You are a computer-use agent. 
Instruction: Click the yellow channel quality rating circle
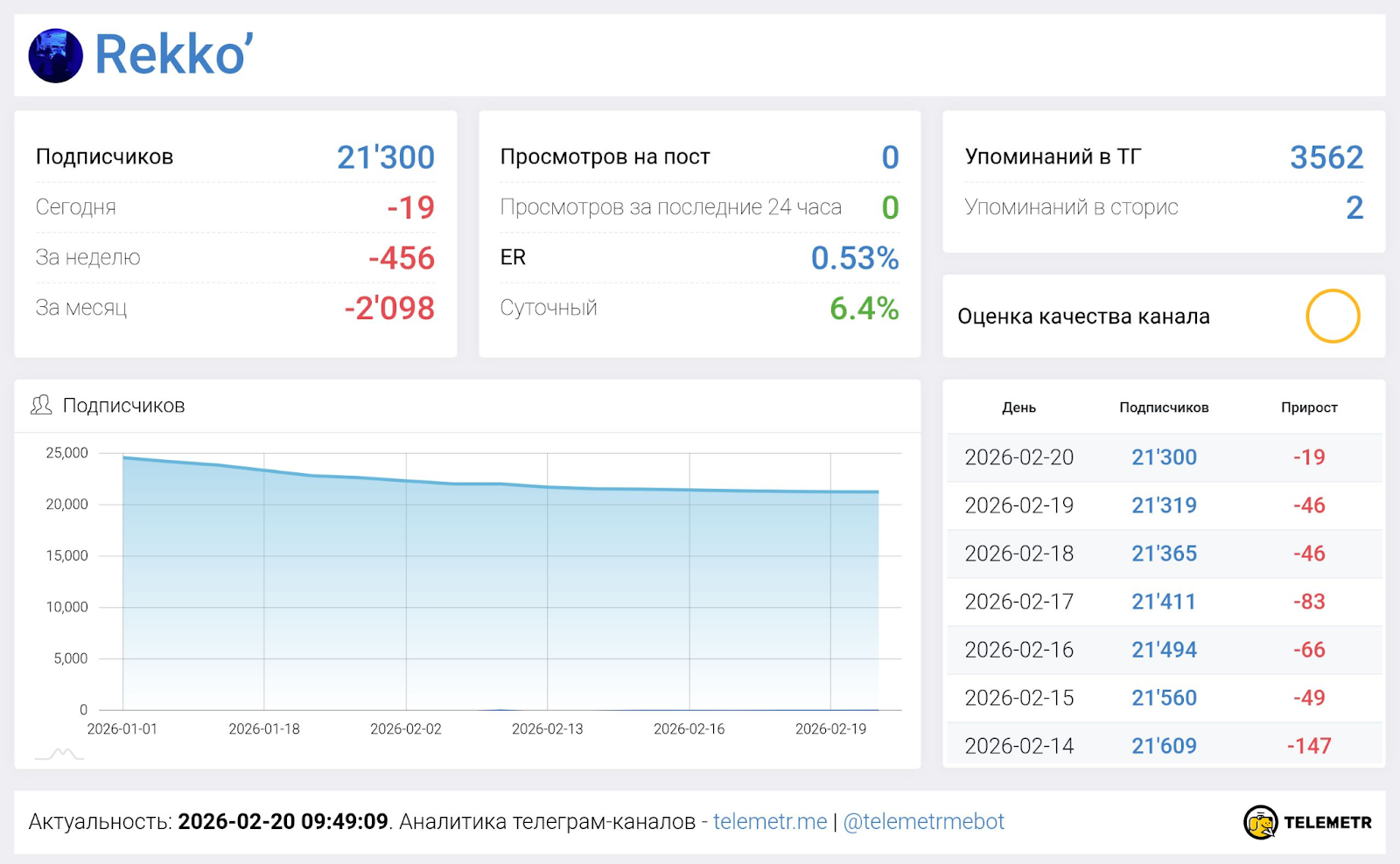[x=1333, y=317]
